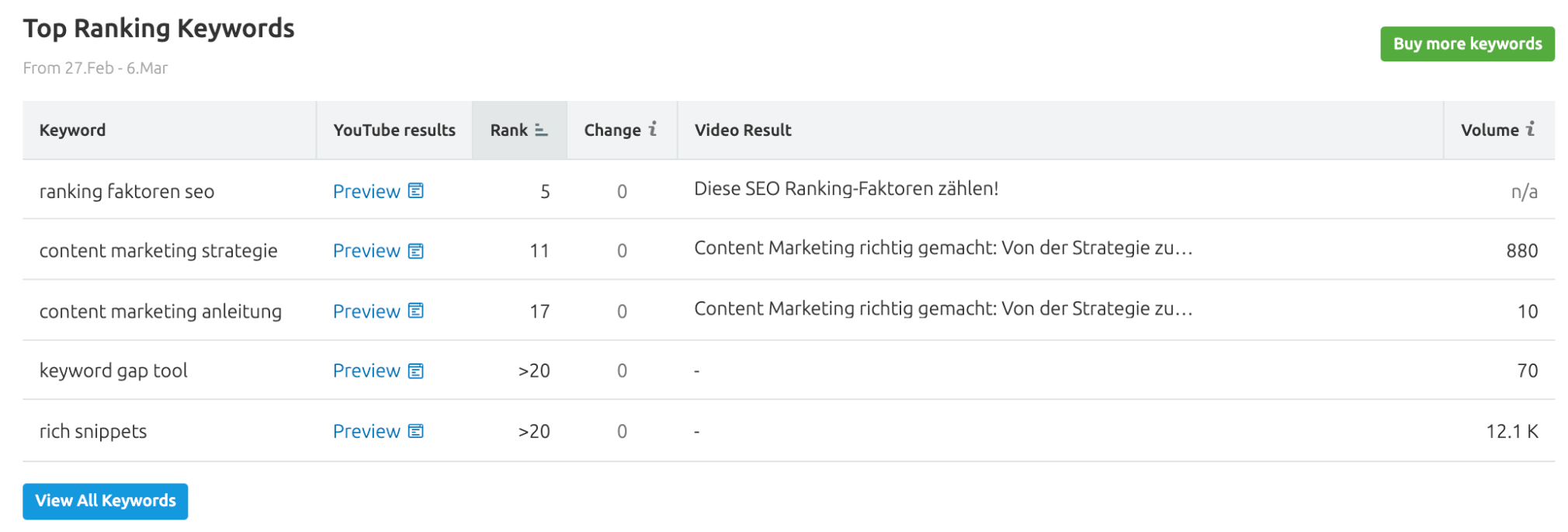This screenshot has height=532, width=1568.
Task: Click the Change column header label
Action: pyautogui.click(x=612, y=130)
